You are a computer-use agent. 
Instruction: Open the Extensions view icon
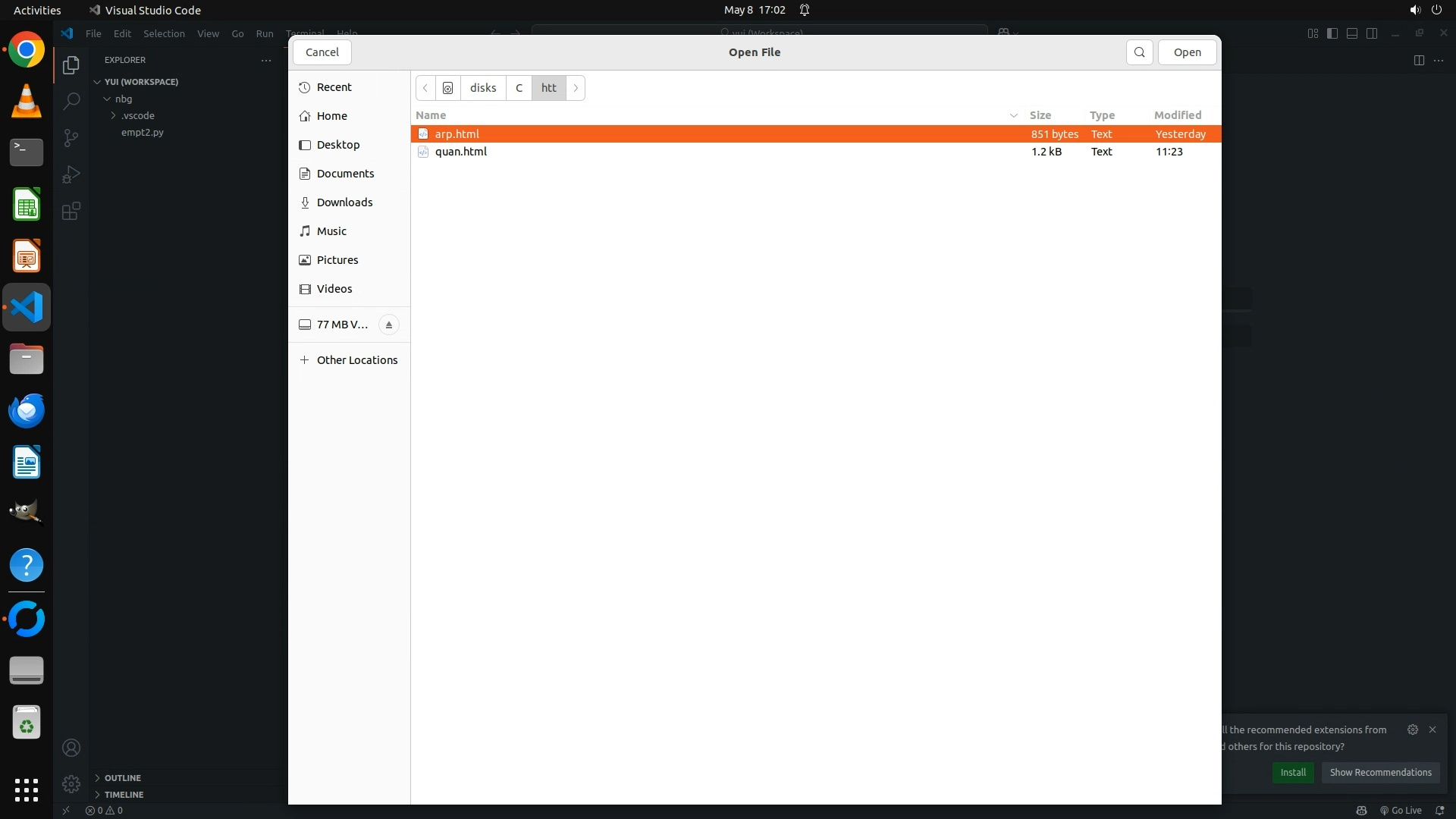71,212
